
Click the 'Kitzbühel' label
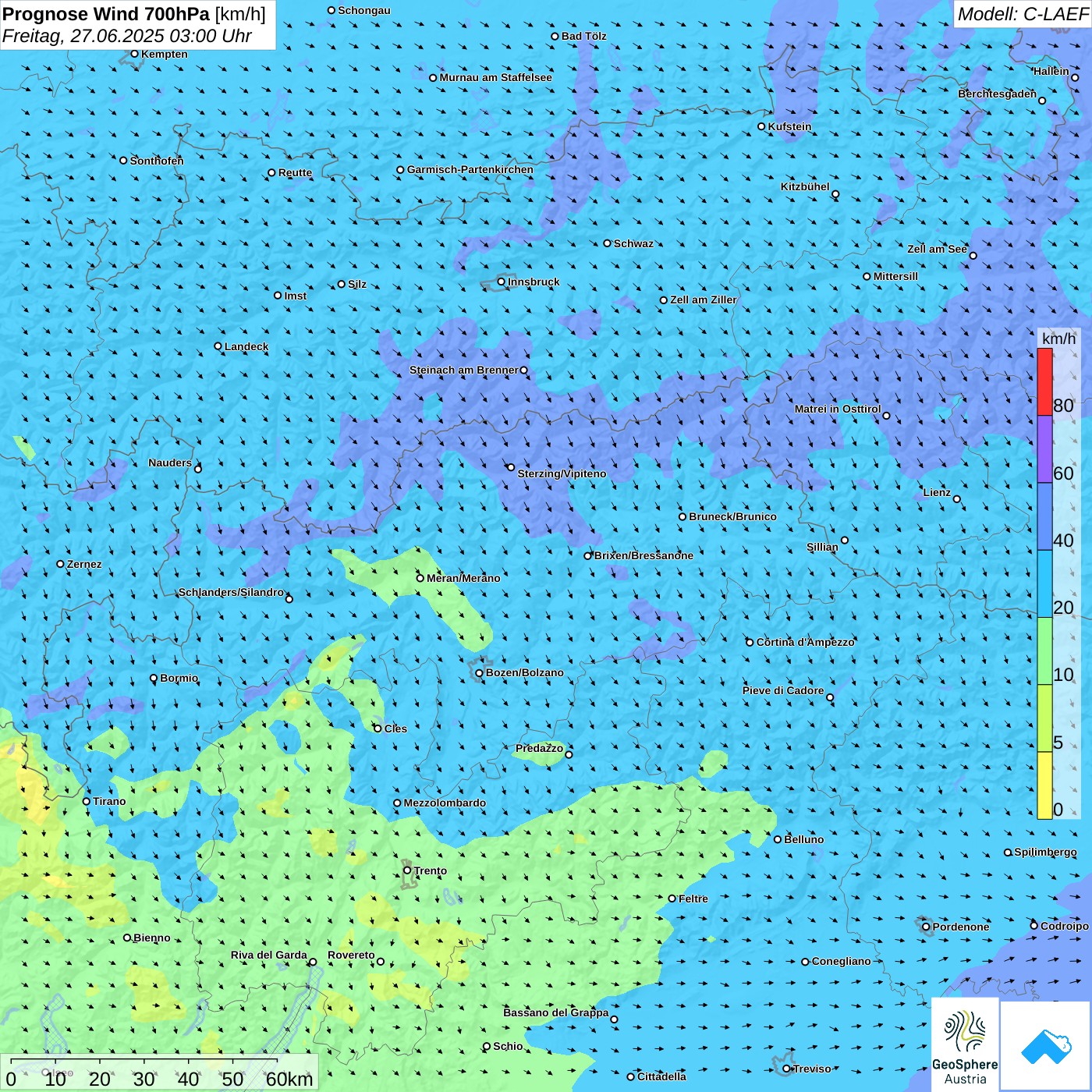tap(805, 186)
